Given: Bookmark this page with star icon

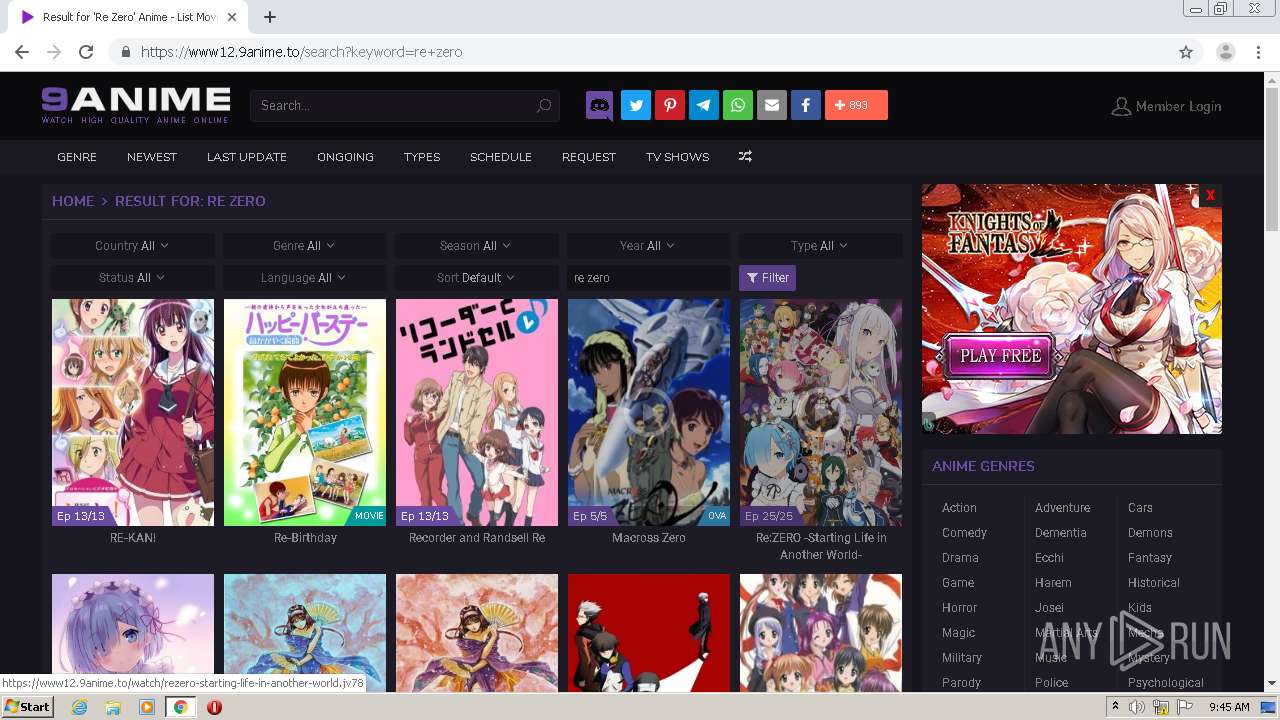Looking at the screenshot, I should click(1186, 52).
